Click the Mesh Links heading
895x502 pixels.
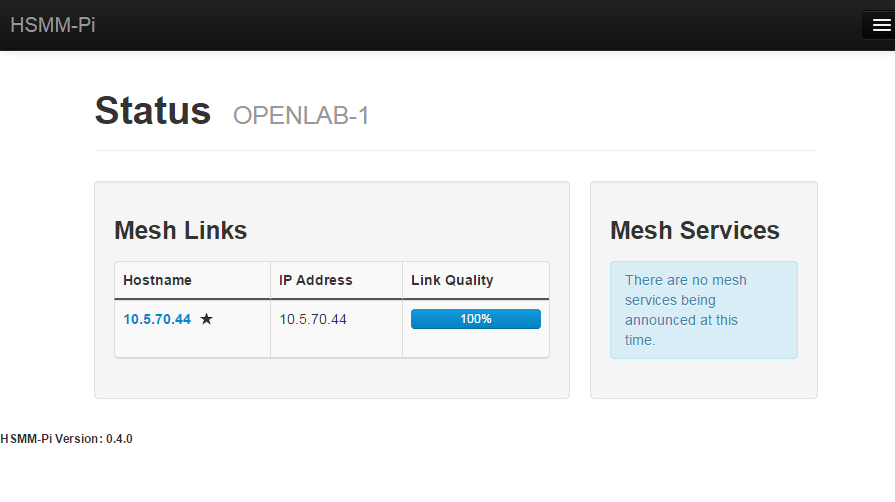[x=180, y=231]
